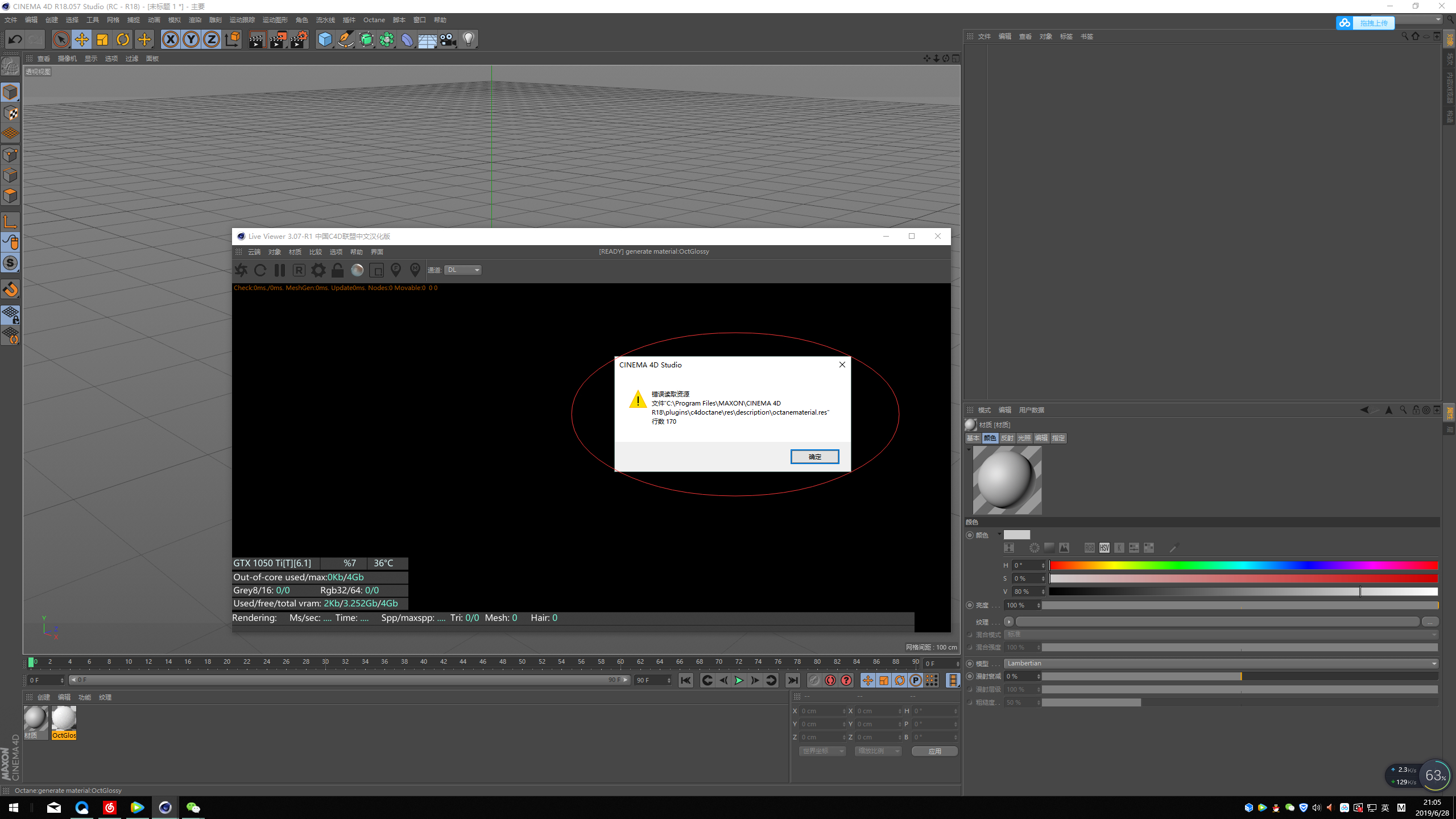This screenshot has height=819, width=1456.
Task: Open the Octane menu
Action: 374,20
